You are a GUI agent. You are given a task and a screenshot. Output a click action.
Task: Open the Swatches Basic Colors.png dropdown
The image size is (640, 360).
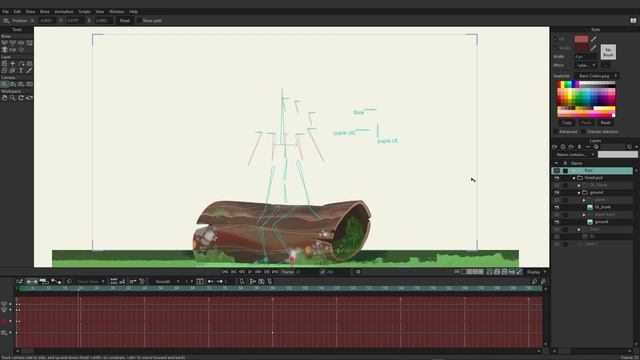597,76
